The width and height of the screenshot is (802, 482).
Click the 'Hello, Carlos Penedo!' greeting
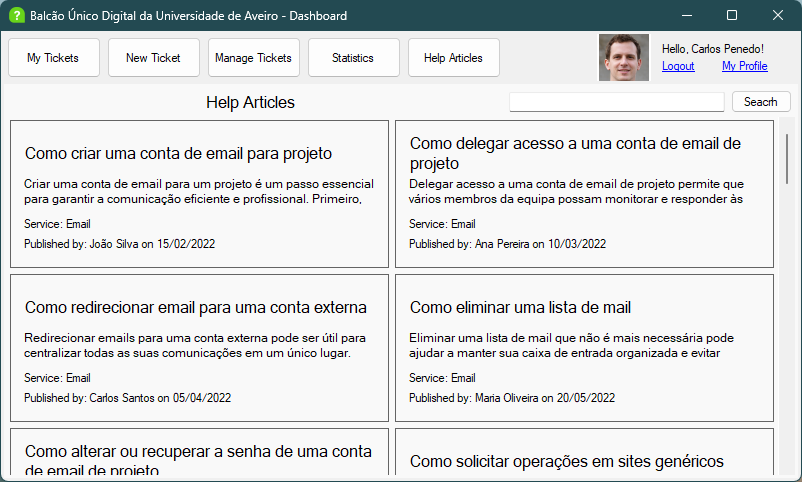click(712, 49)
